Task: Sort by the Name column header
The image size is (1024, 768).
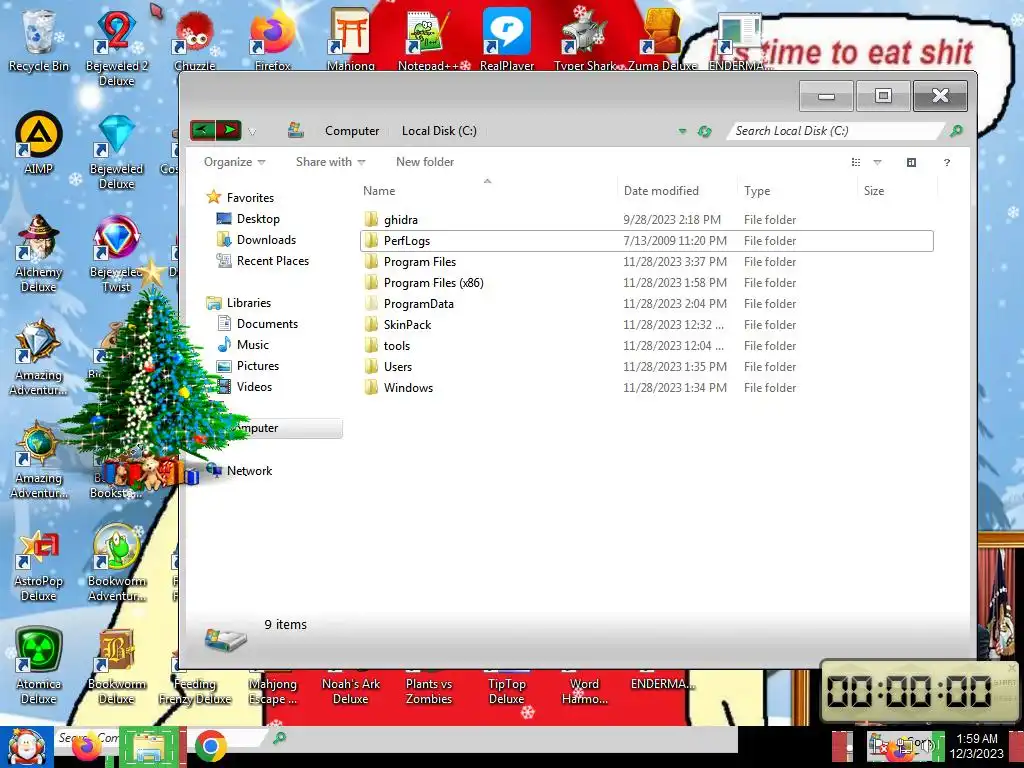Action: pyautogui.click(x=487, y=191)
